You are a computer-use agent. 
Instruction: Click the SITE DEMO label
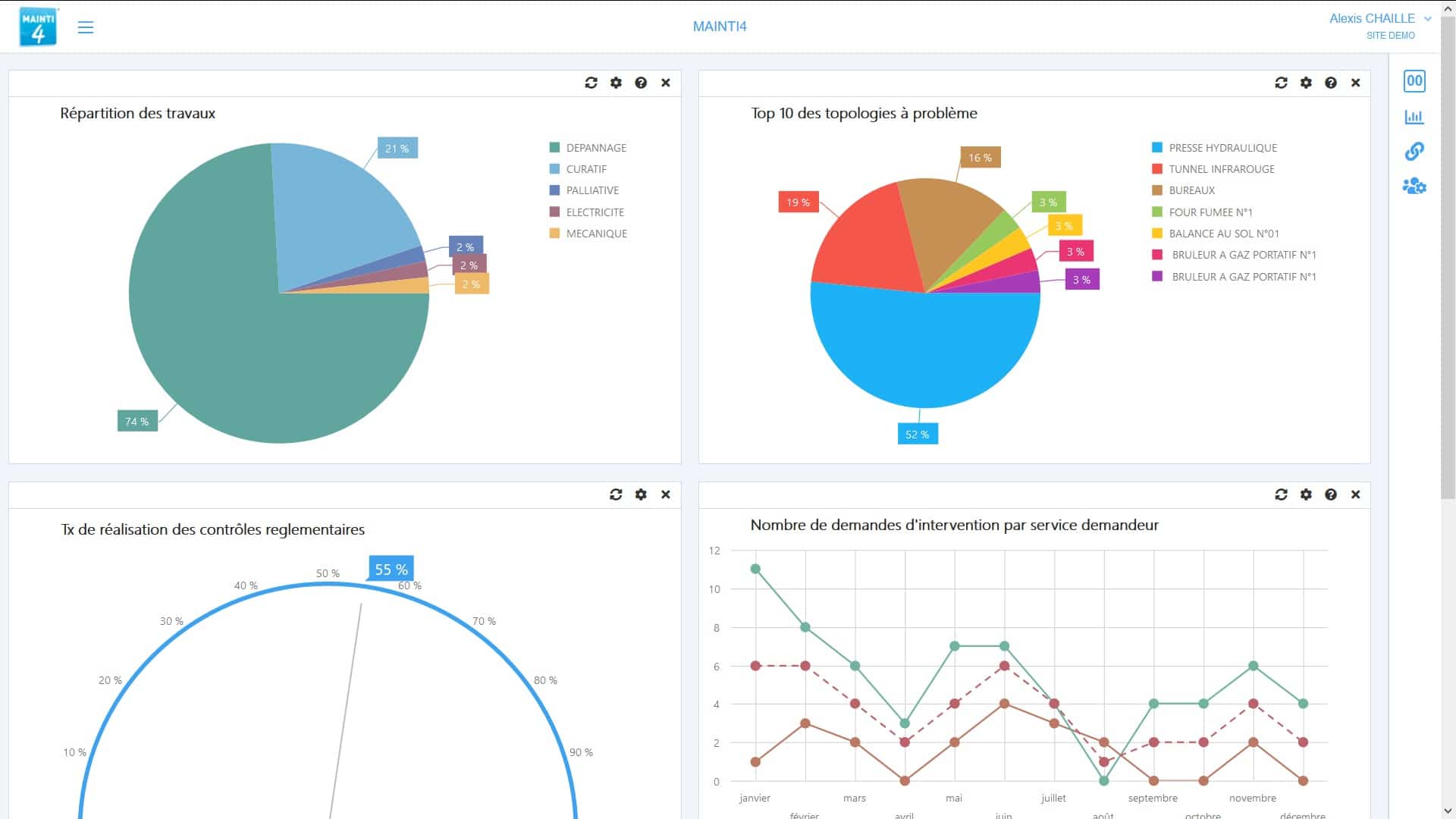(x=1391, y=36)
